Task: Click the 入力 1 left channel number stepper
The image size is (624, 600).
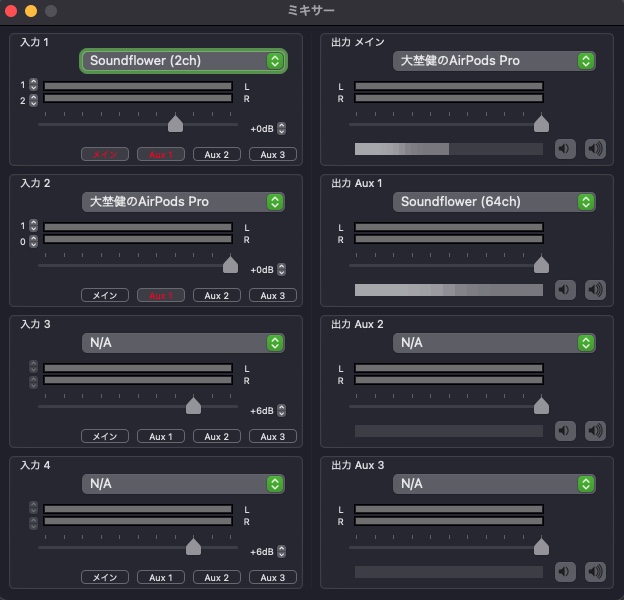Action: click(x=33, y=86)
